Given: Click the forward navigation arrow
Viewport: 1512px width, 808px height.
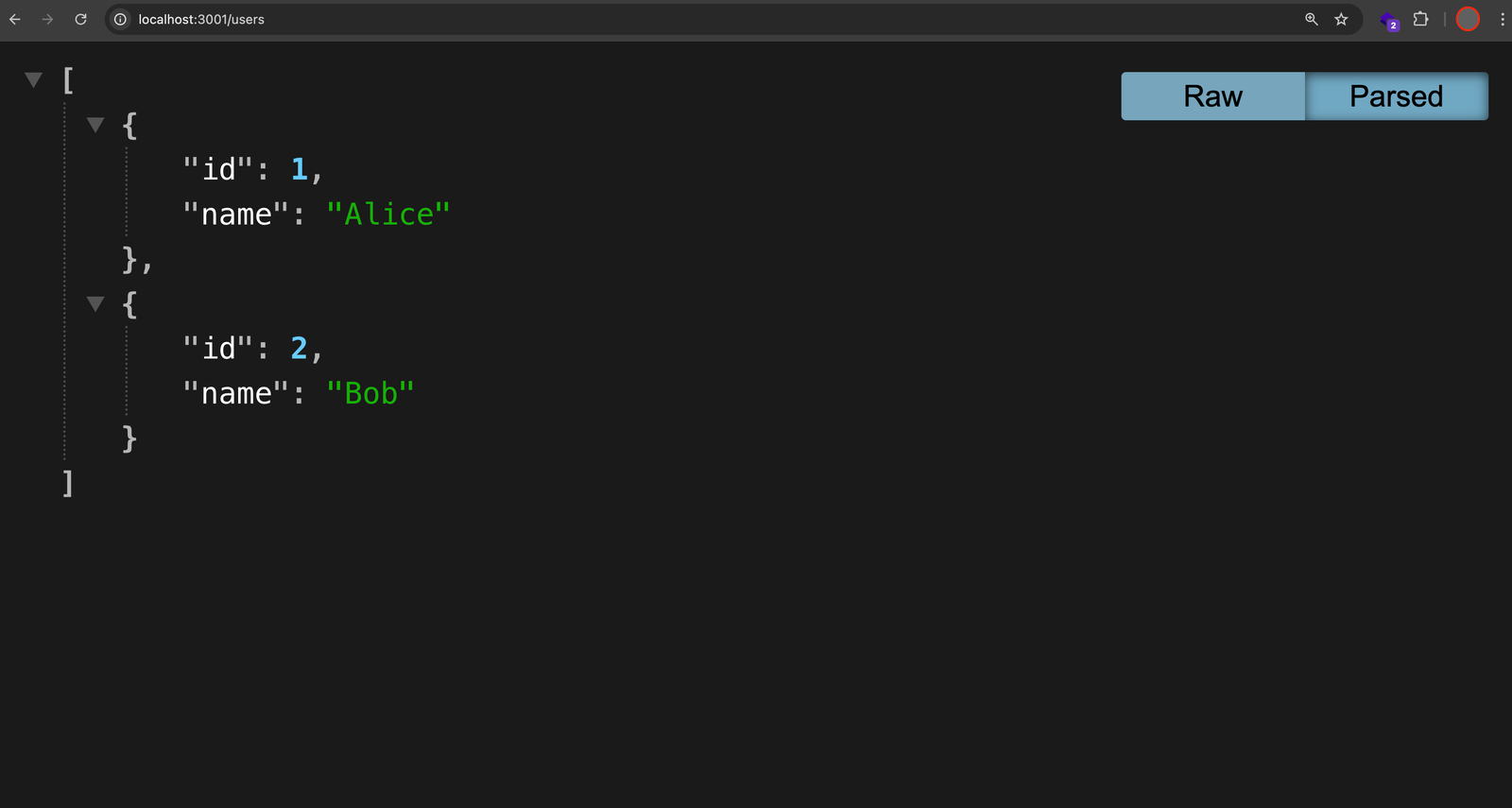Looking at the screenshot, I should click(x=47, y=19).
